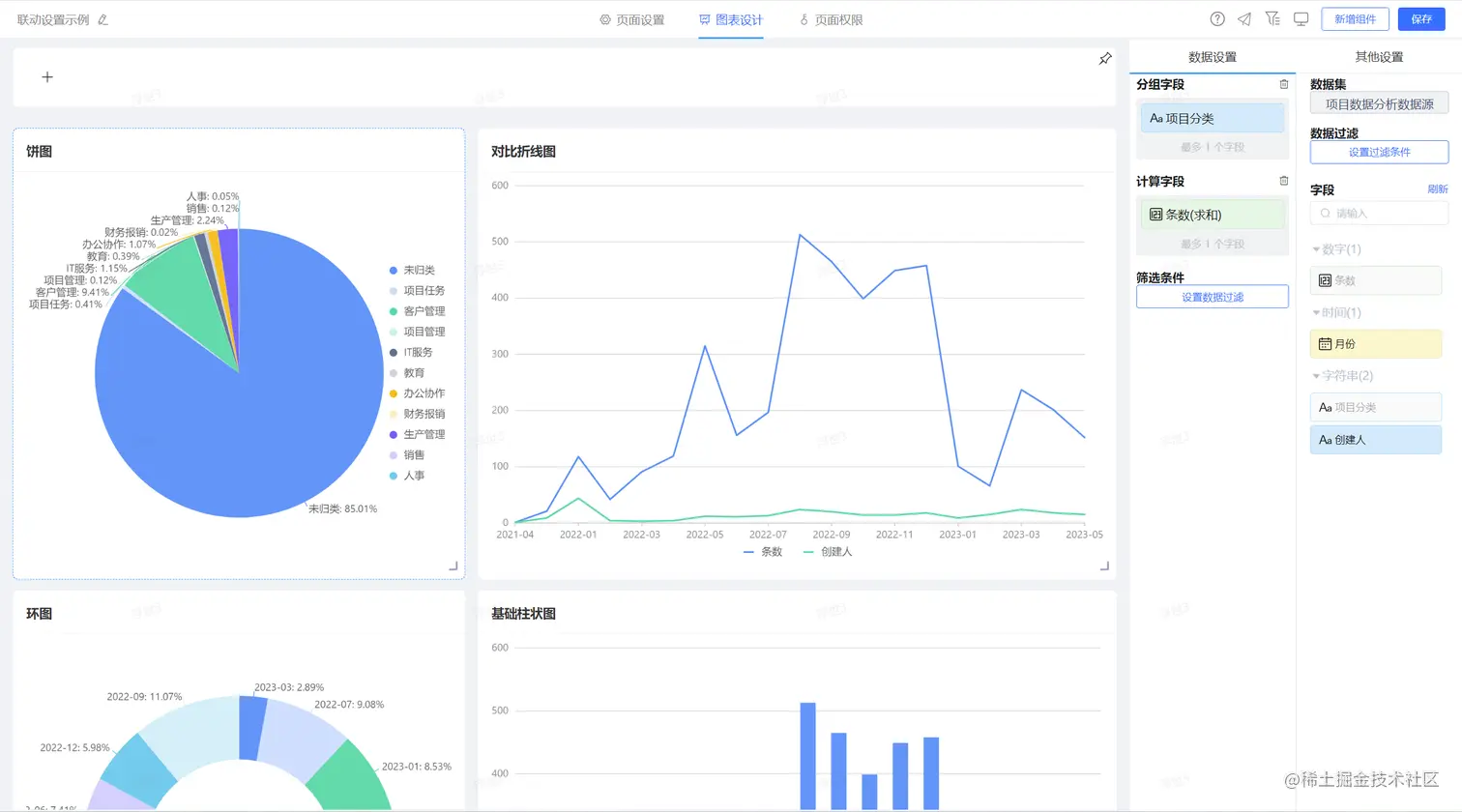Click the 字段 search input field
Image resolution: width=1462 pixels, height=812 pixels.
1379,213
